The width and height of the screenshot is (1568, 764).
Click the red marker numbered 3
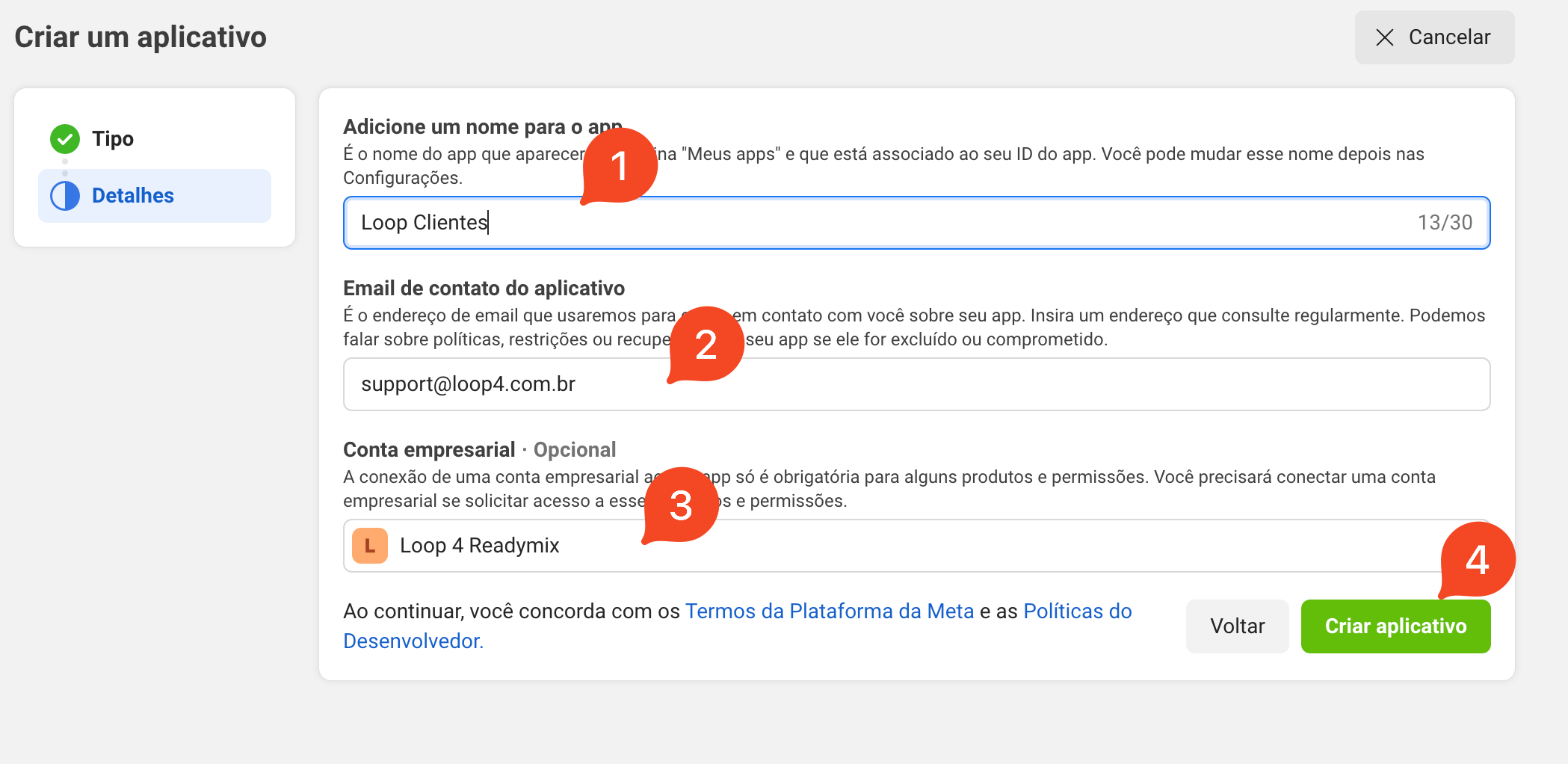coord(681,506)
